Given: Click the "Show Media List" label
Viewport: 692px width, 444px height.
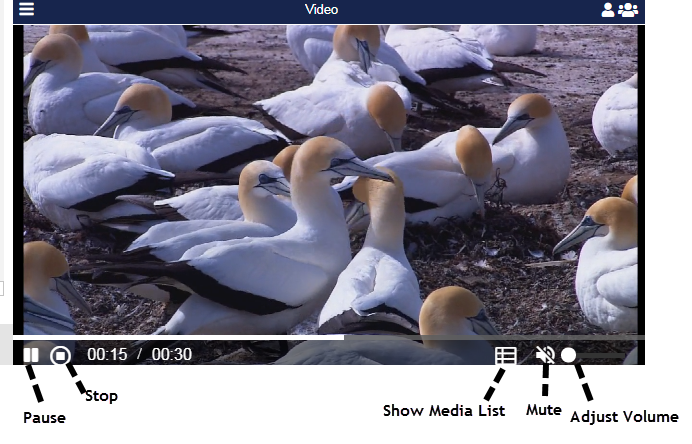Looking at the screenshot, I should 443,411.
